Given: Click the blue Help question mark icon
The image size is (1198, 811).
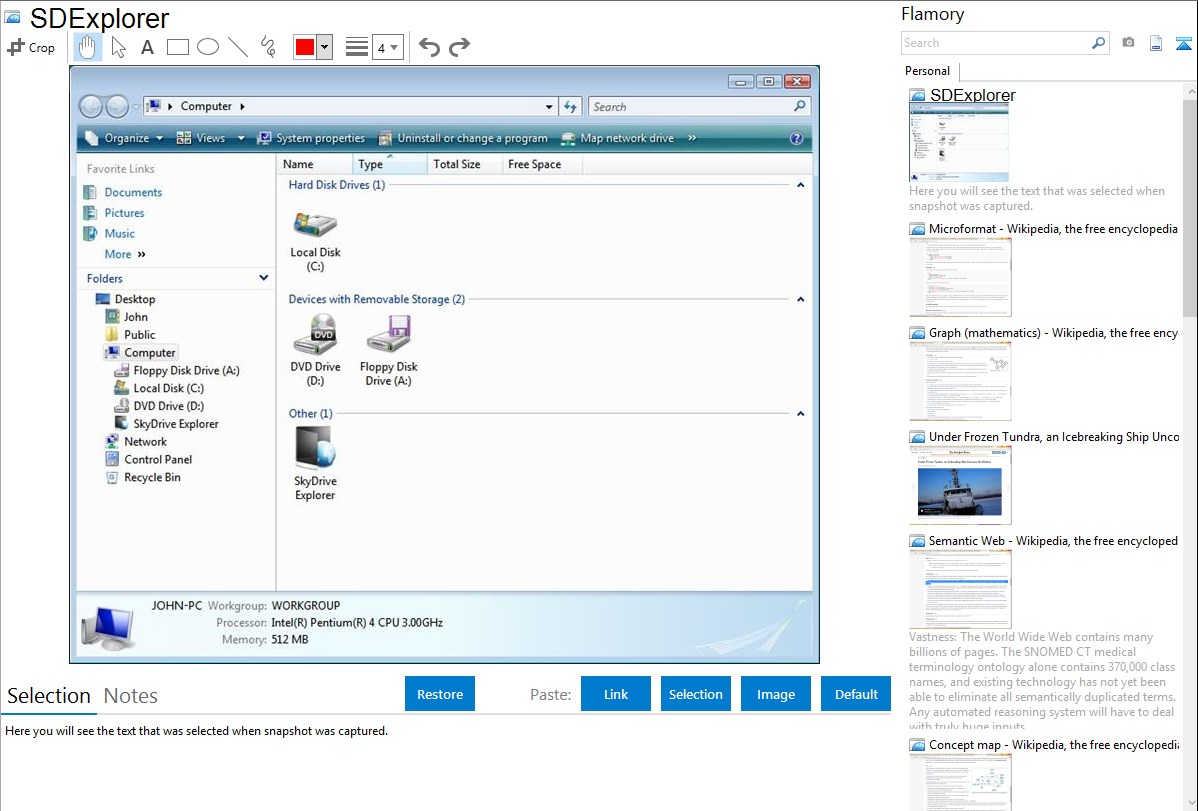Looking at the screenshot, I should click(x=796, y=138).
